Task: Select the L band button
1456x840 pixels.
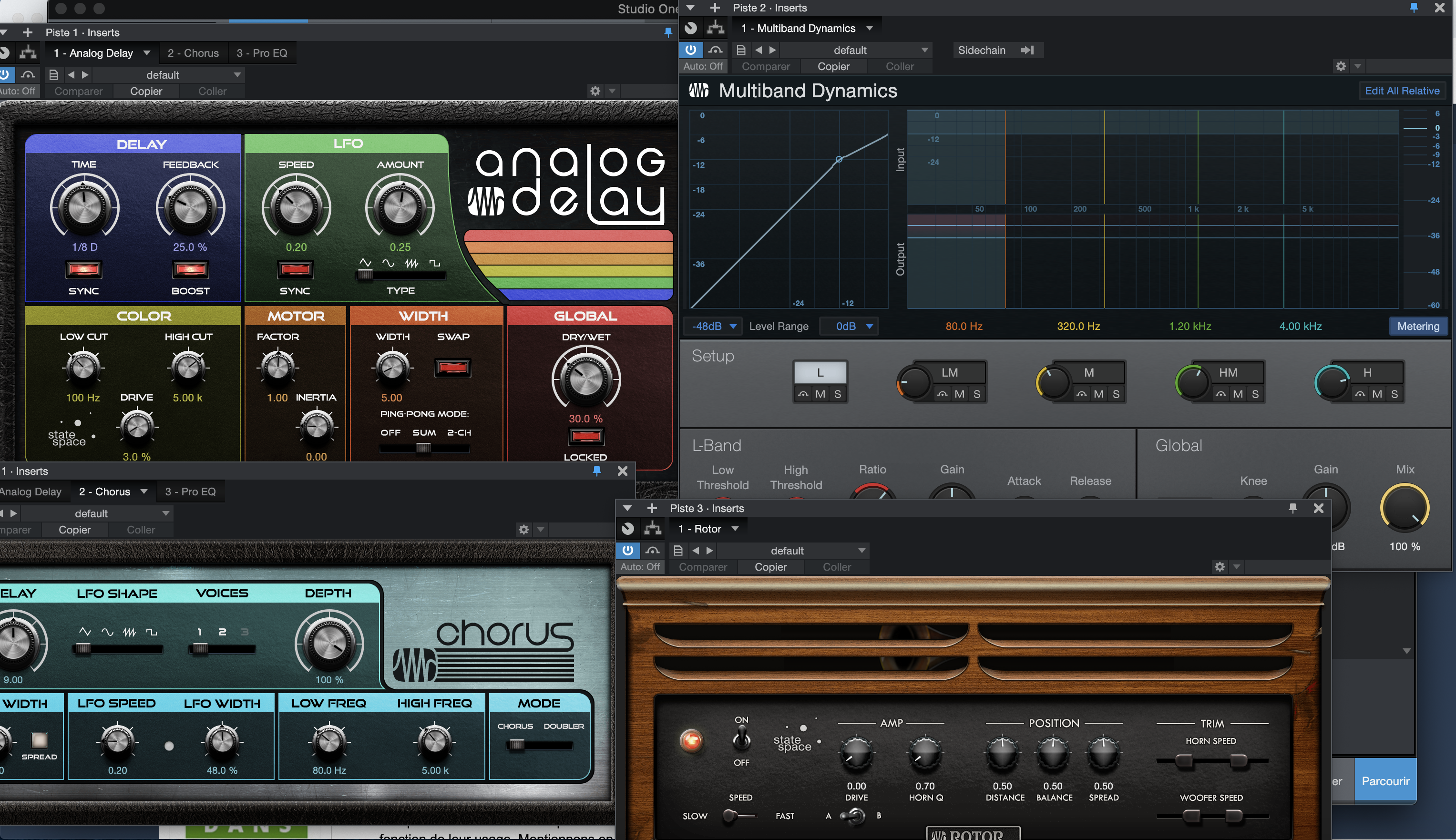Action: 820,373
